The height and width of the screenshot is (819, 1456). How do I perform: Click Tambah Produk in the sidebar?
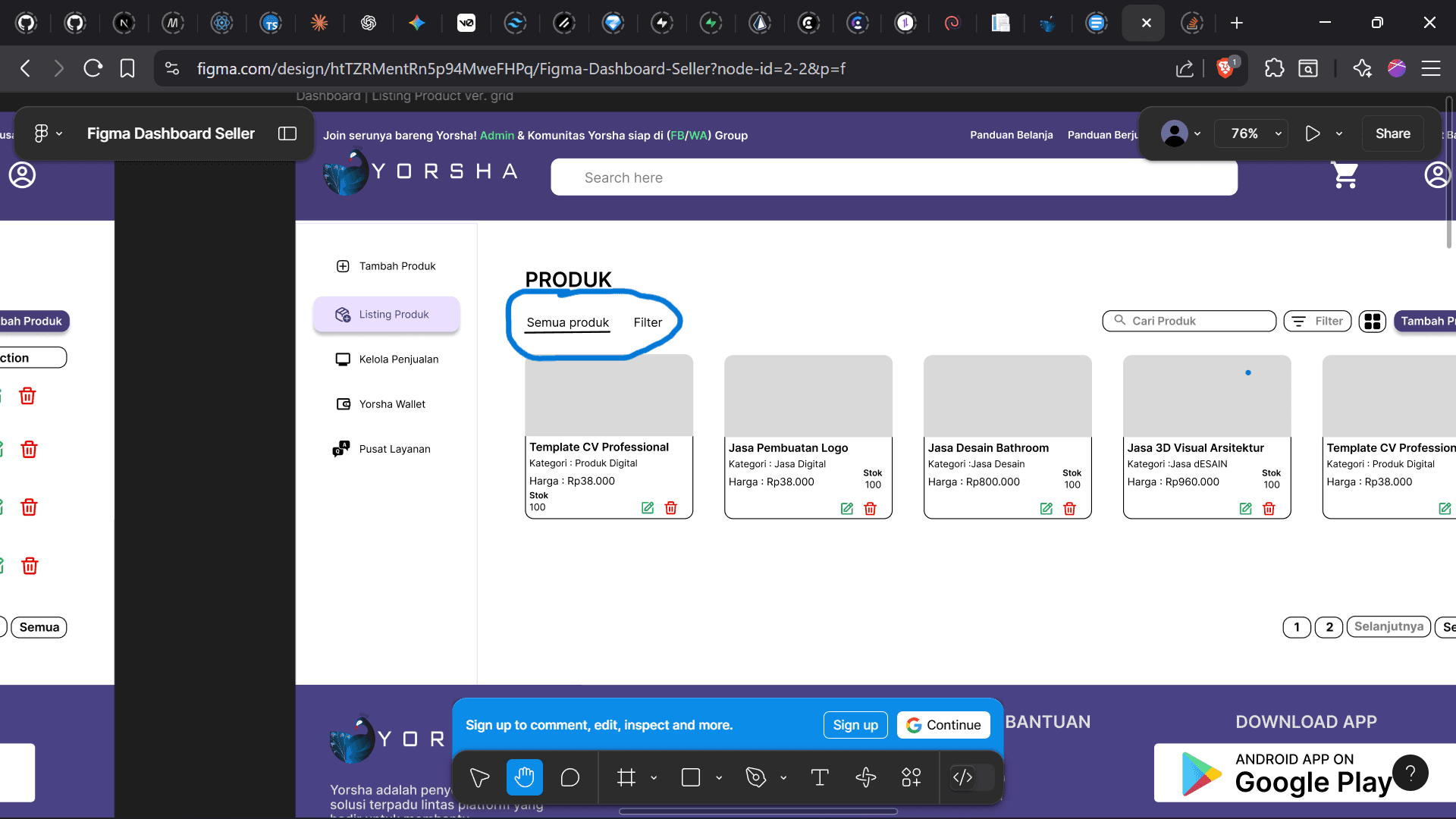tap(386, 266)
